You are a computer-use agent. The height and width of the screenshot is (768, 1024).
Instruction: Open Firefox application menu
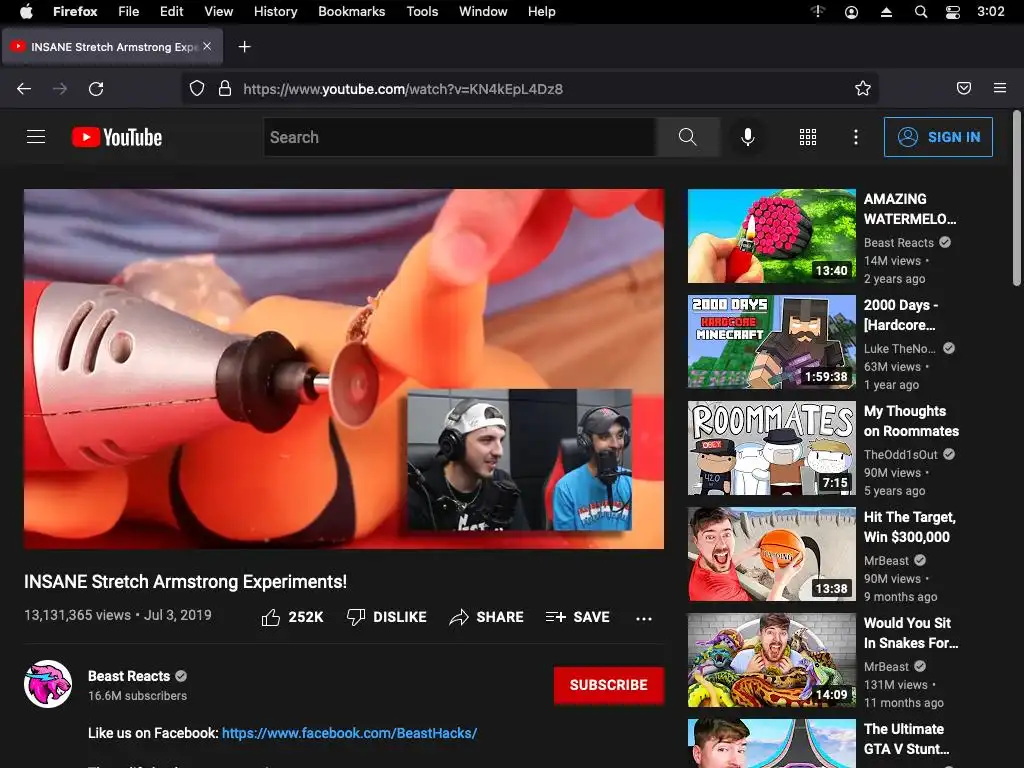(x=1000, y=88)
